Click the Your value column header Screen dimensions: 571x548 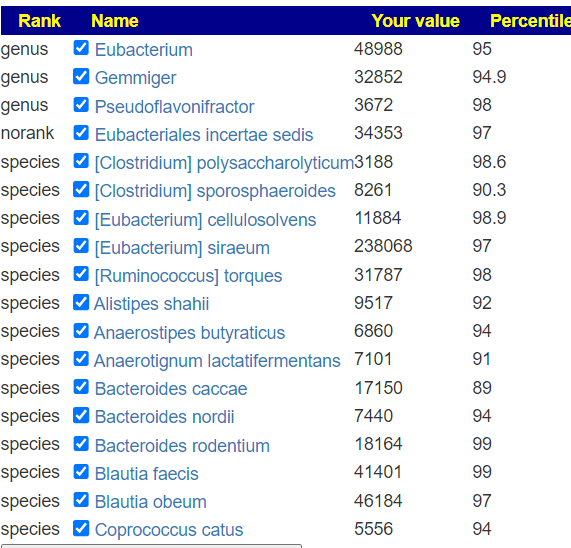(416, 21)
